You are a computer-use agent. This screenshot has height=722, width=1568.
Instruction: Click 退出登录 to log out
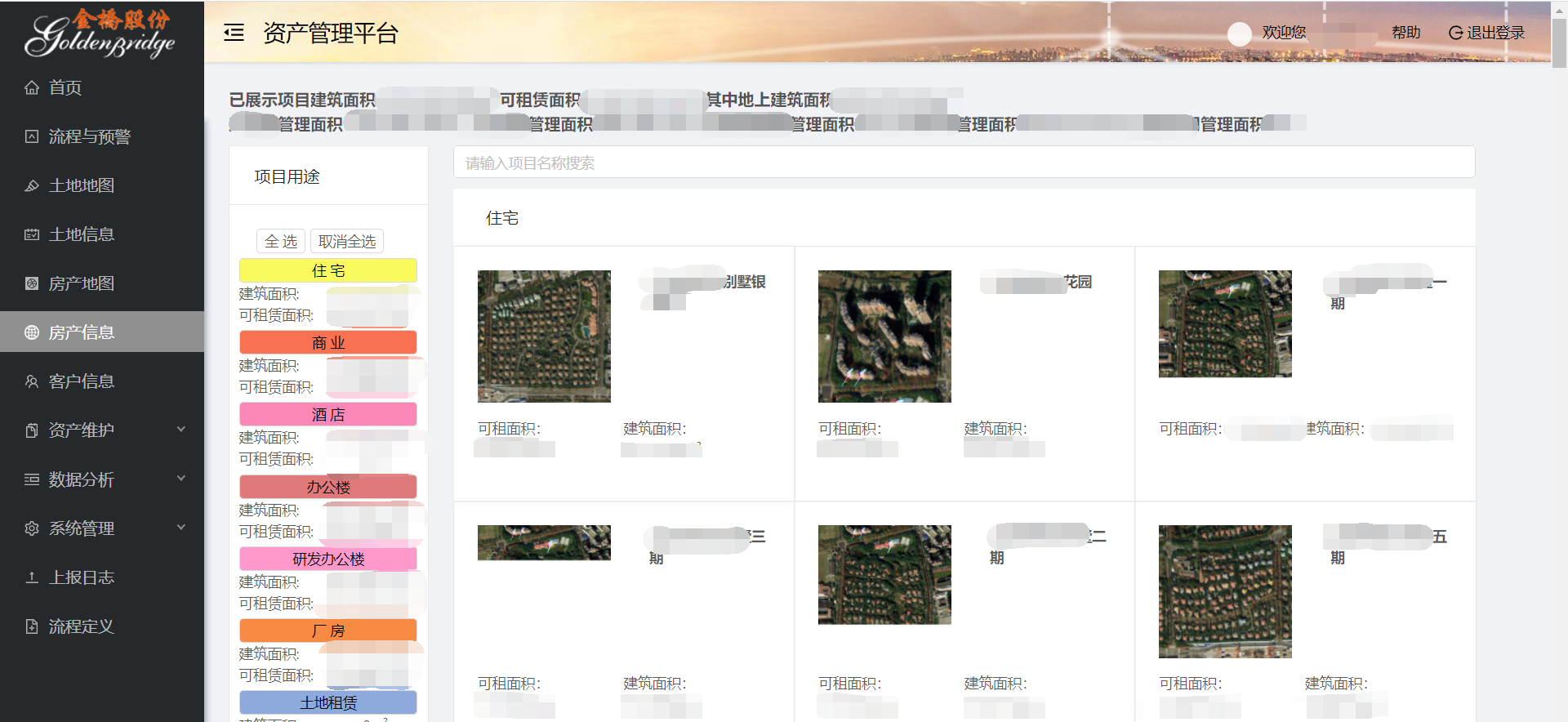click(1487, 33)
